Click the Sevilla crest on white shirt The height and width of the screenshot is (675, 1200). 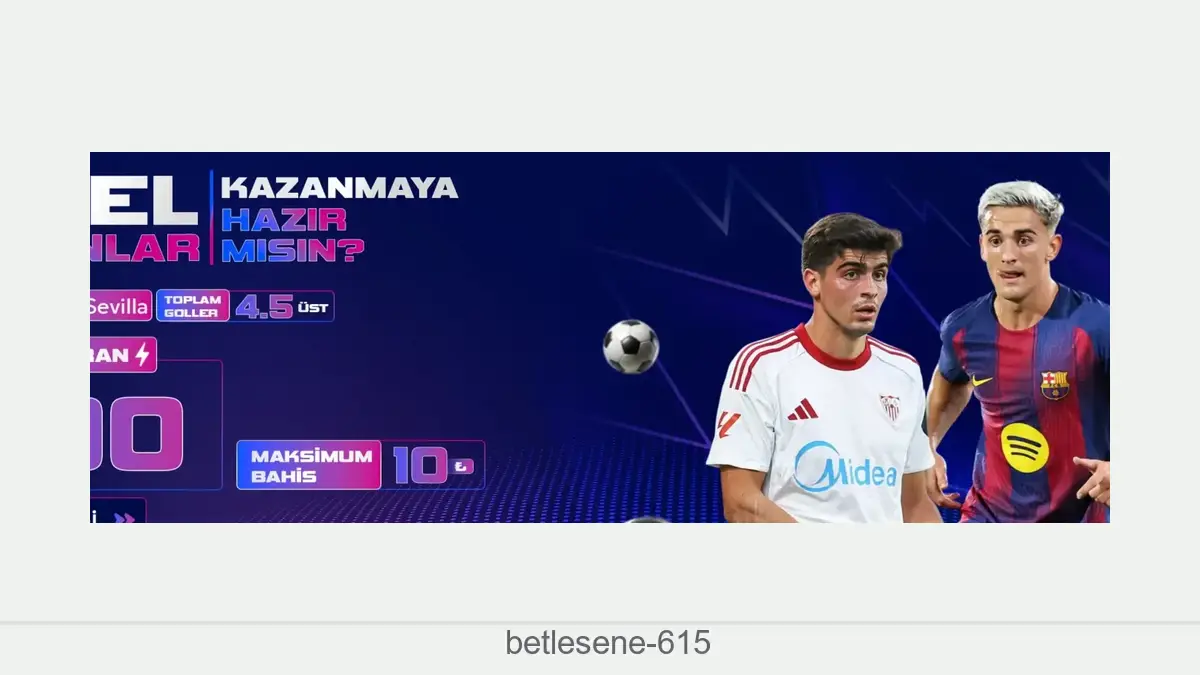pyautogui.click(x=889, y=407)
